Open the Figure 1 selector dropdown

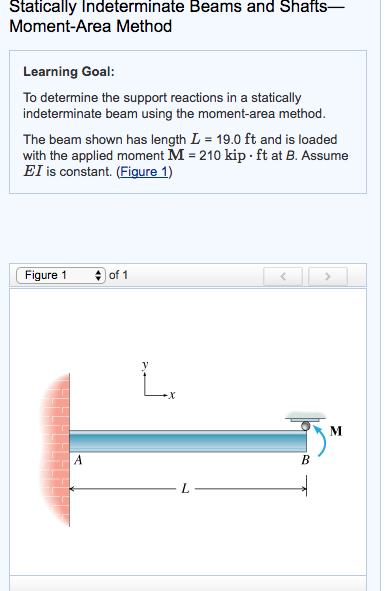(x=61, y=275)
